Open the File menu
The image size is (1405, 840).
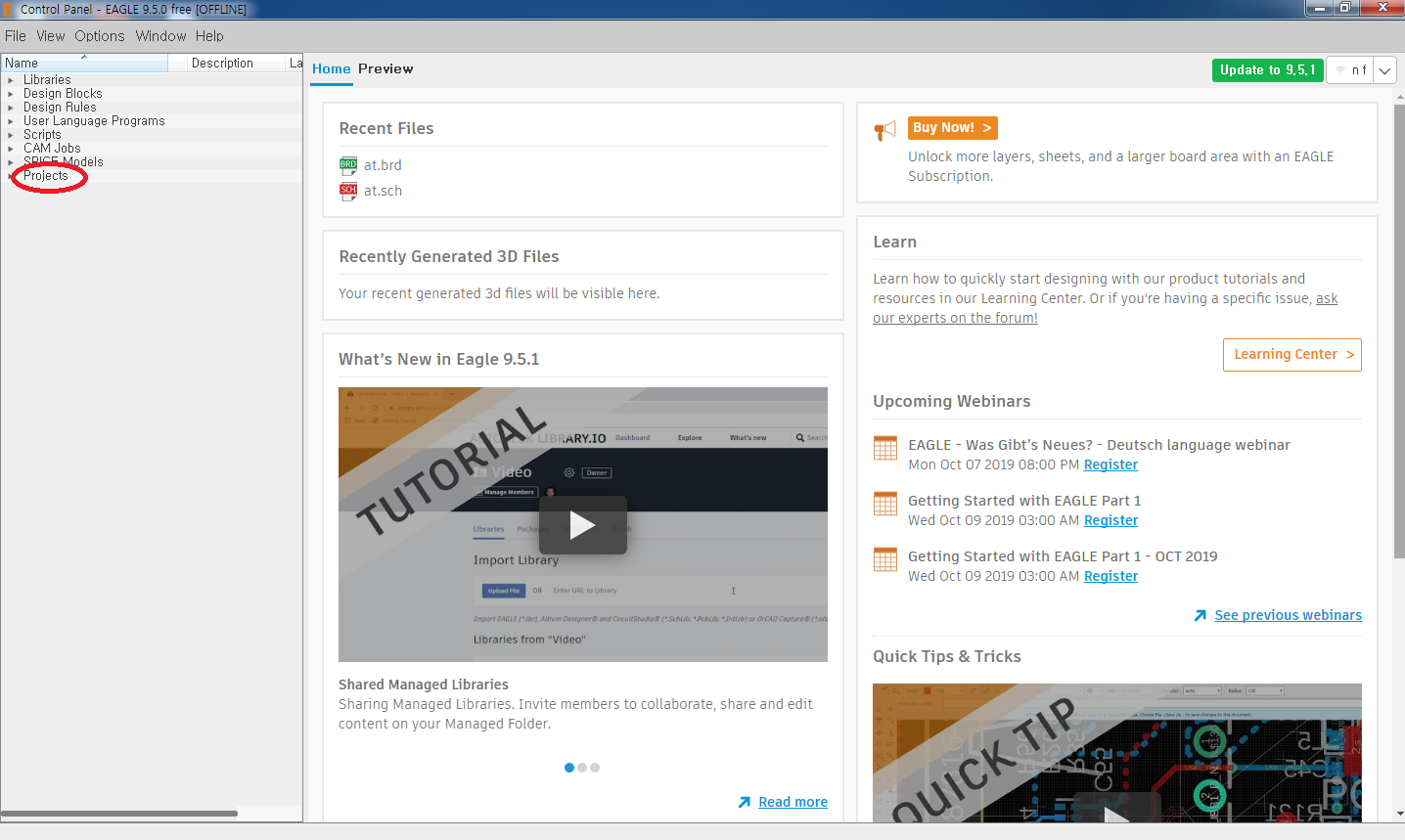16,36
